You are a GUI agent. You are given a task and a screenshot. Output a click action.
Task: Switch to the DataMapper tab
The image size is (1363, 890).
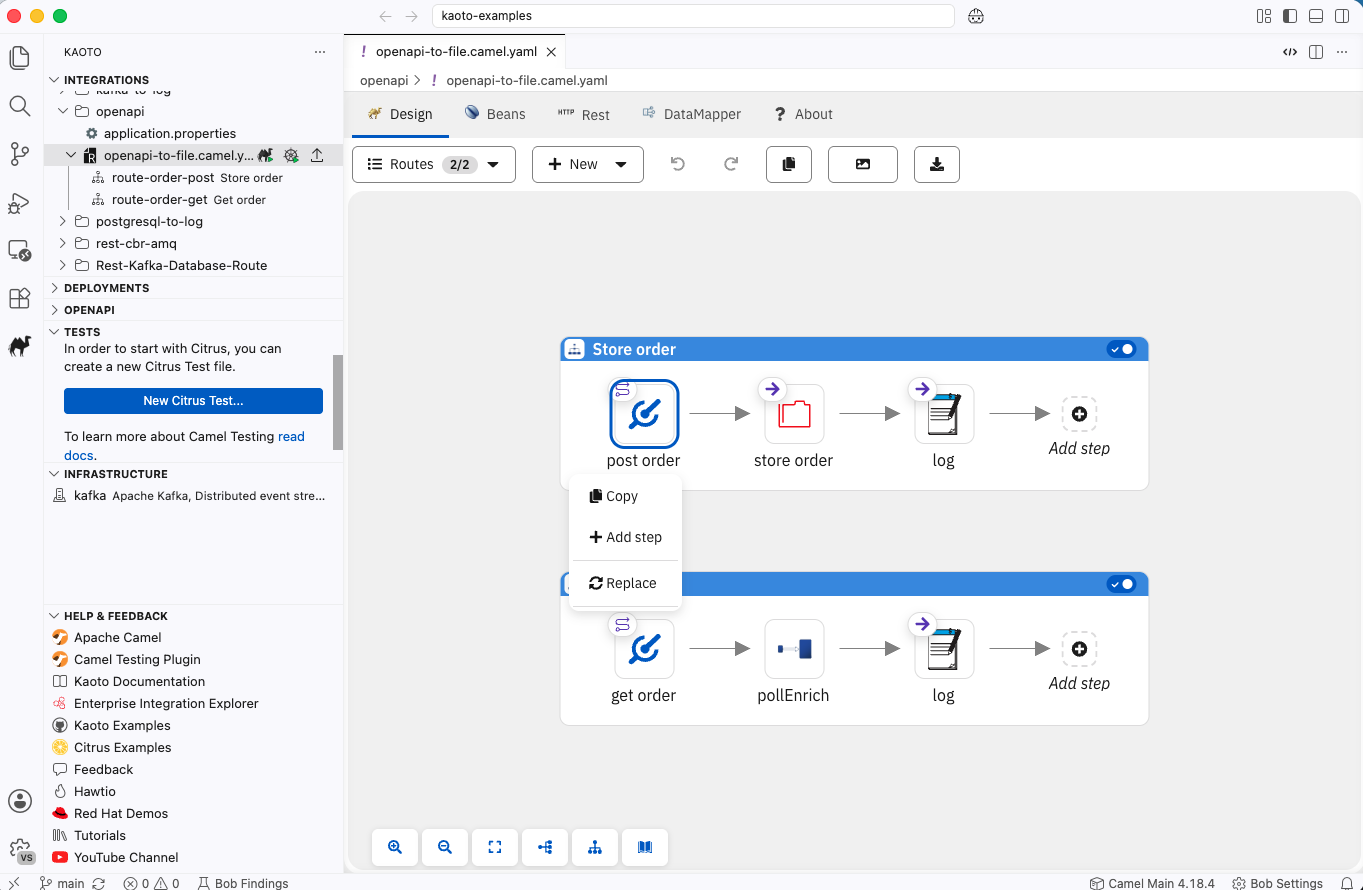point(691,114)
